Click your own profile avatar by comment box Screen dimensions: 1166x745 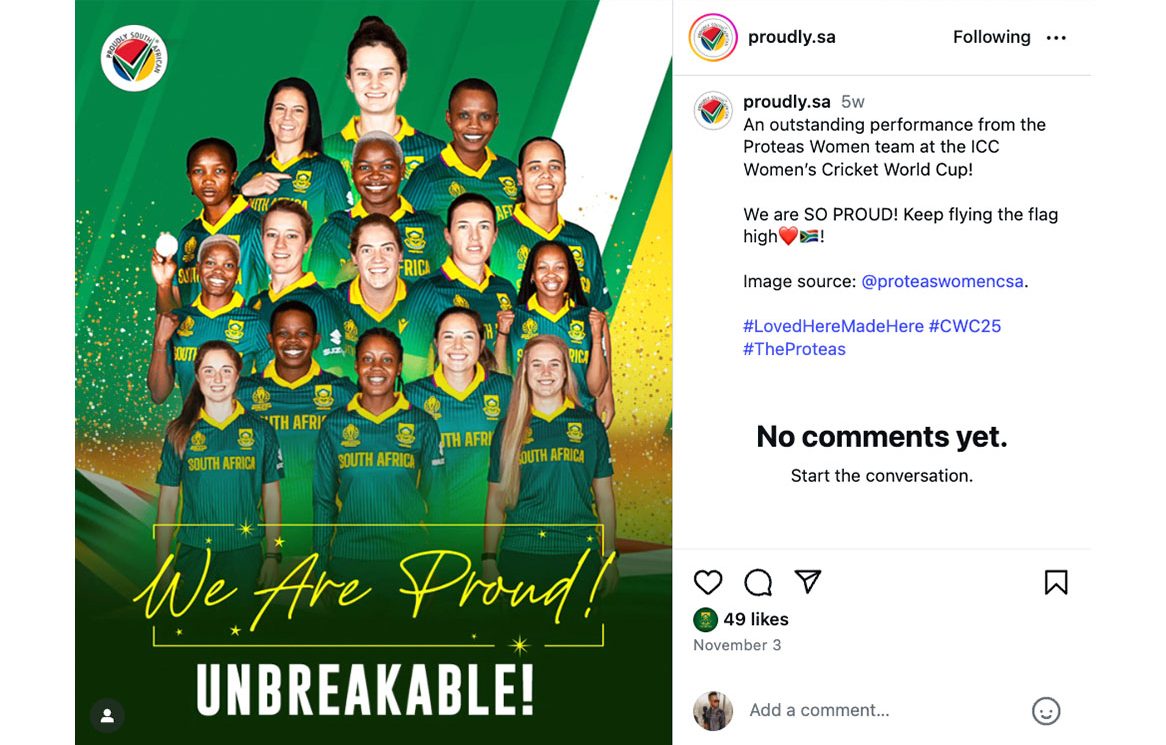[713, 711]
